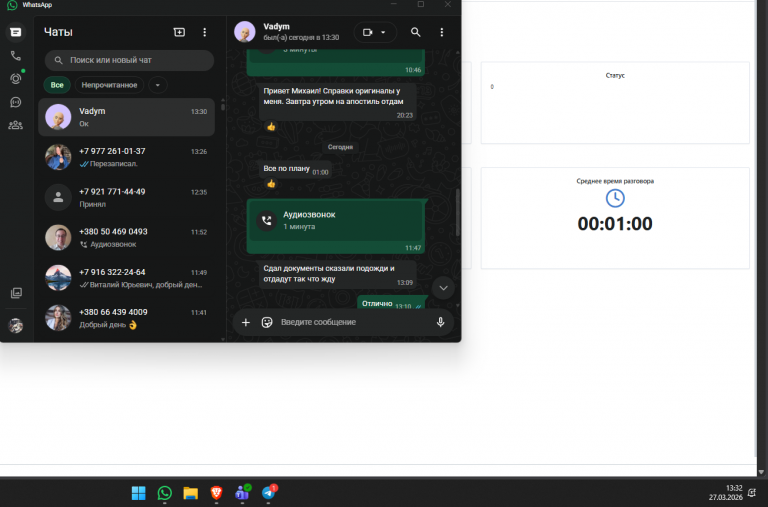
Task: Open the notification center bell icon
Action: point(752,493)
